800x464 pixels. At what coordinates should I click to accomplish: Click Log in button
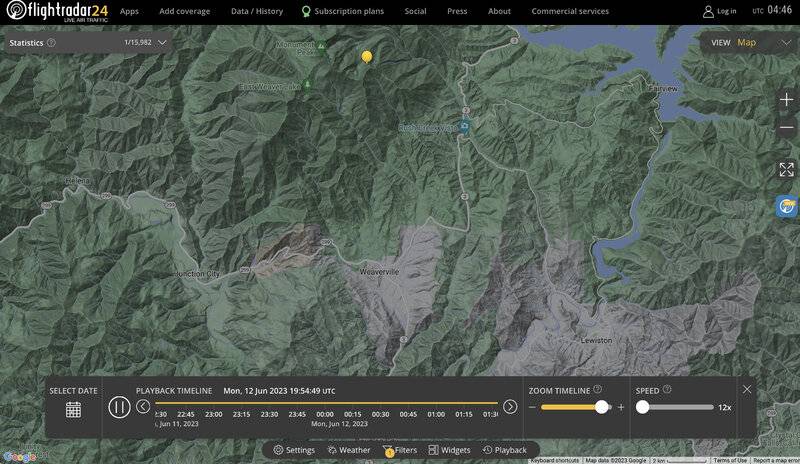(719, 12)
